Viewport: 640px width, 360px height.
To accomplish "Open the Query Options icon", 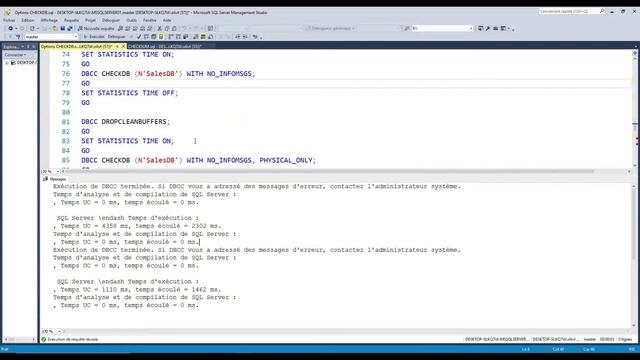I will coord(153,37).
